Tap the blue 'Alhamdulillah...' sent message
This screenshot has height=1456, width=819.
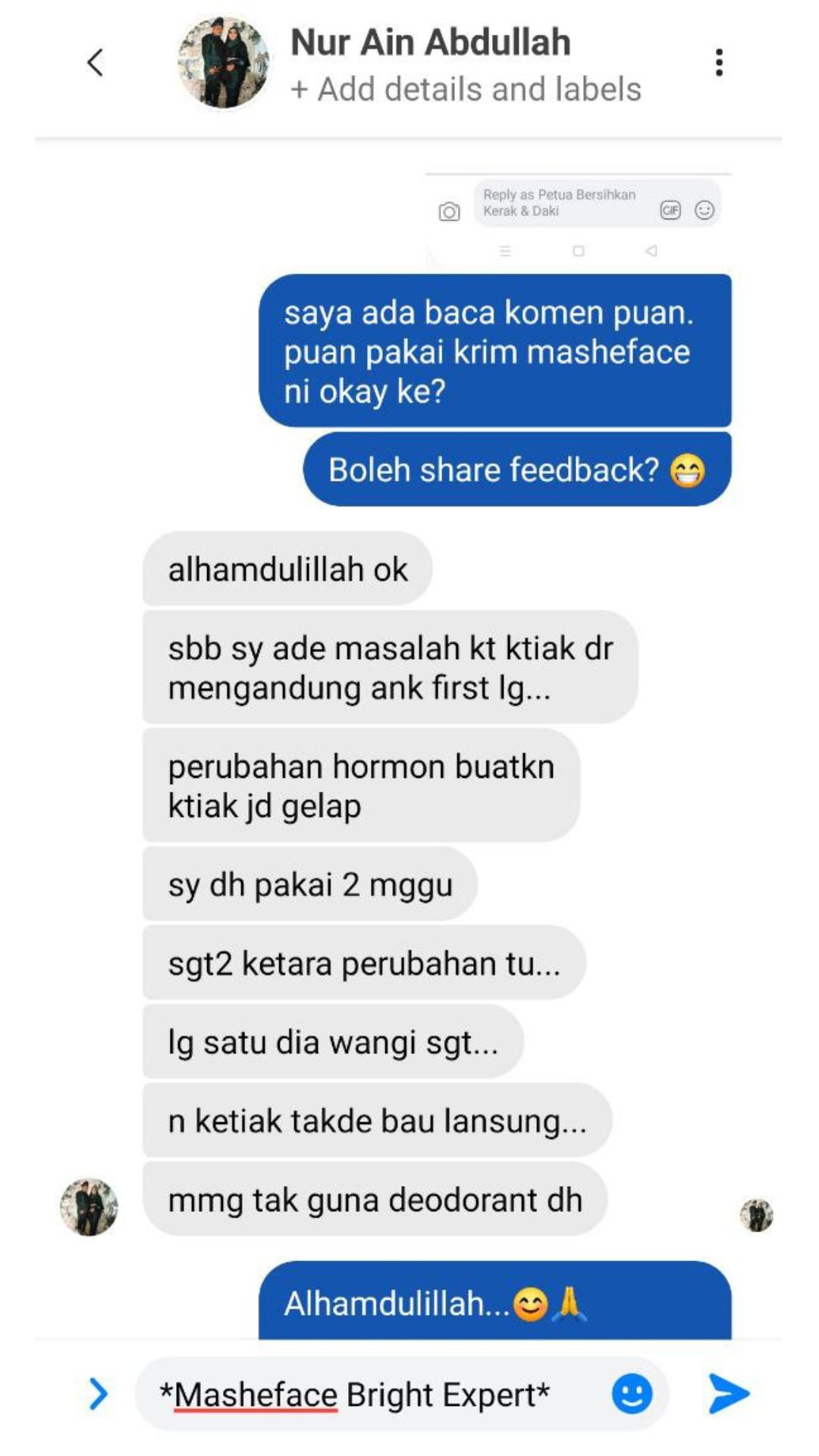(495, 1301)
